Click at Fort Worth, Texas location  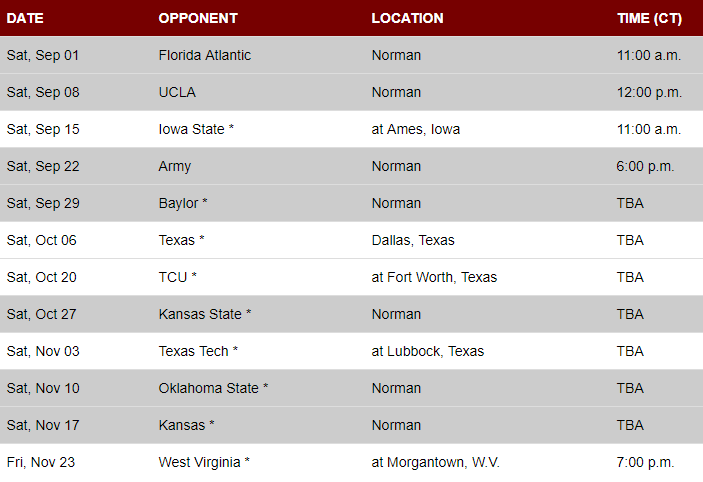click(x=434, y=277)
